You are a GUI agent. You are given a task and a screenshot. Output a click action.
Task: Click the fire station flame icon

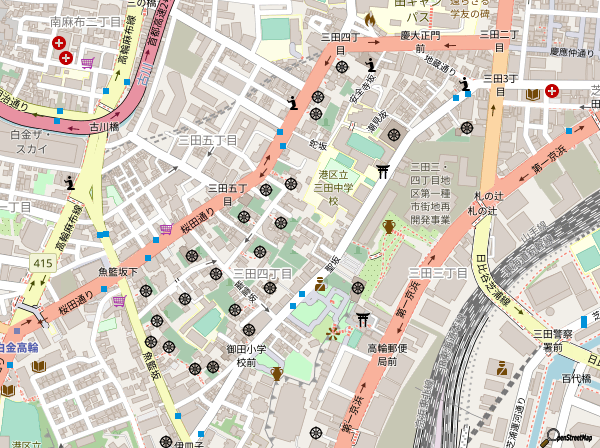[x=369, y=18]
